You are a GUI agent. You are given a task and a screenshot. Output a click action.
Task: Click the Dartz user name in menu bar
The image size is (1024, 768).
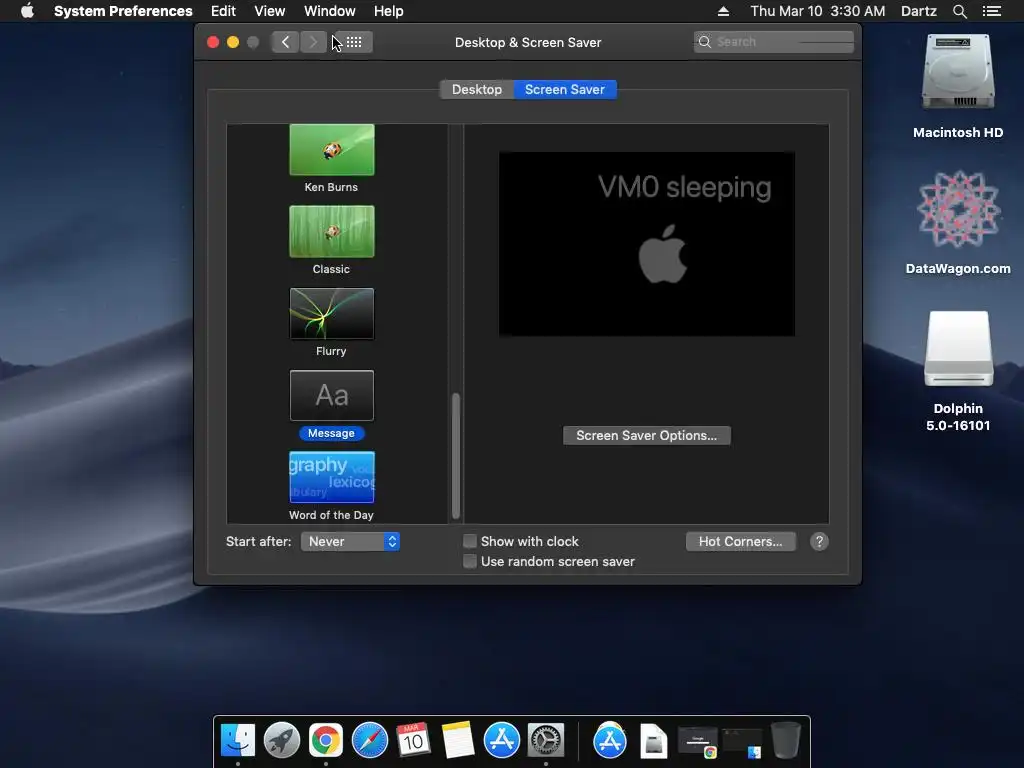[x=919, y=11]
